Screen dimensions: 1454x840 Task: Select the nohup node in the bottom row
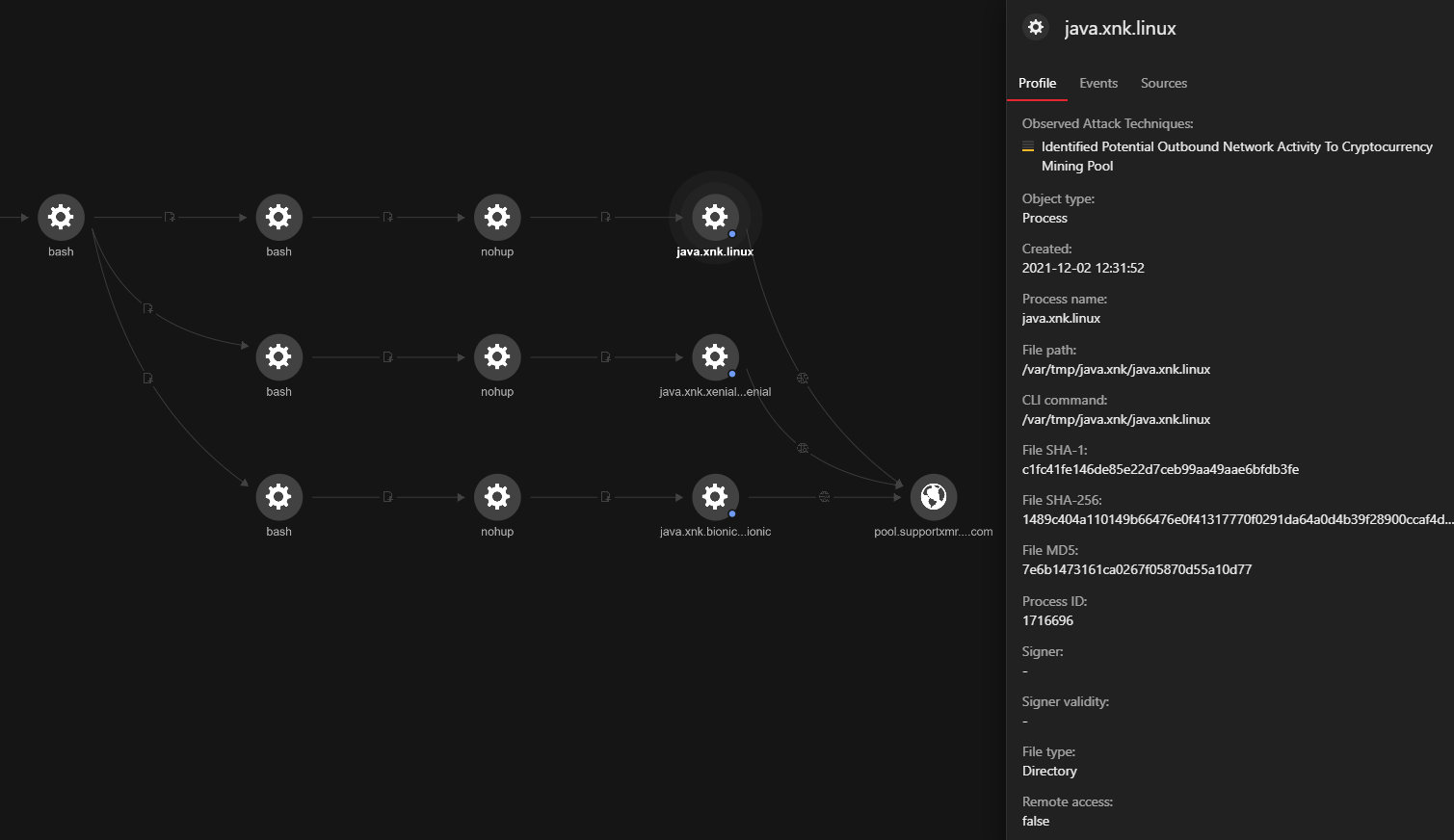tap(497, 497)
